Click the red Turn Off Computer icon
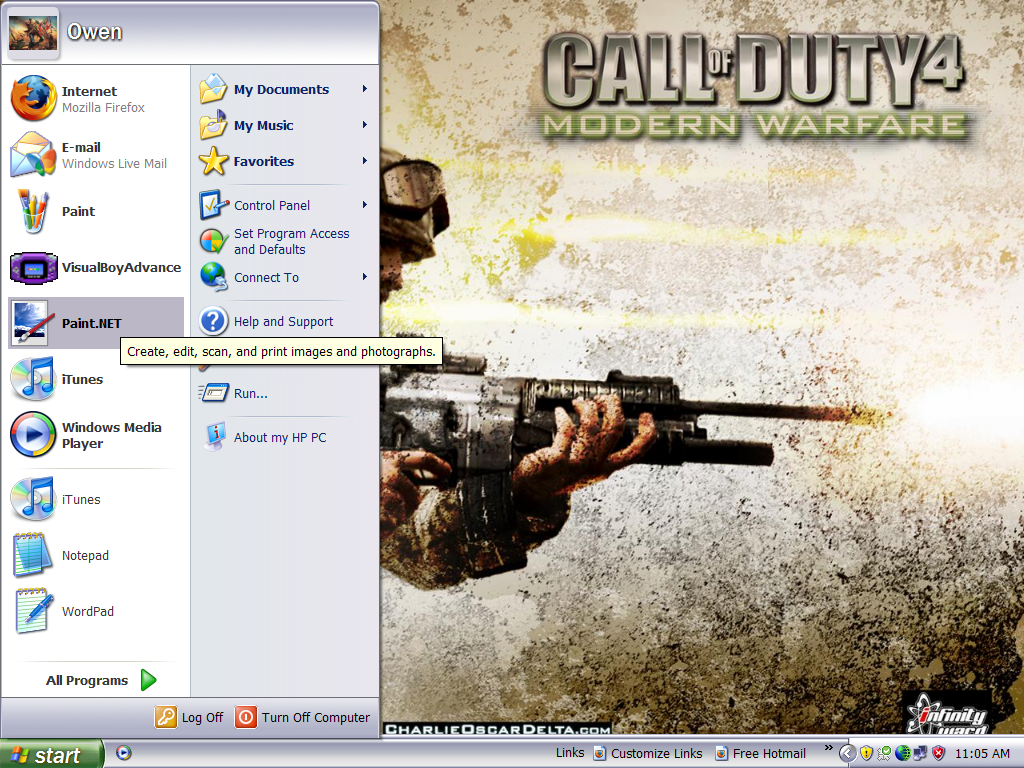Image resolution: width=1024 pixels, height=768 pixels. point(246,717)
